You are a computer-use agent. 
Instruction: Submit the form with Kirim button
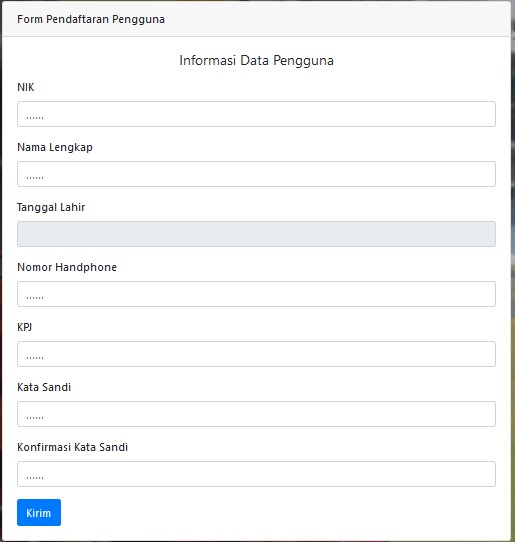click(x=39, y=513)
